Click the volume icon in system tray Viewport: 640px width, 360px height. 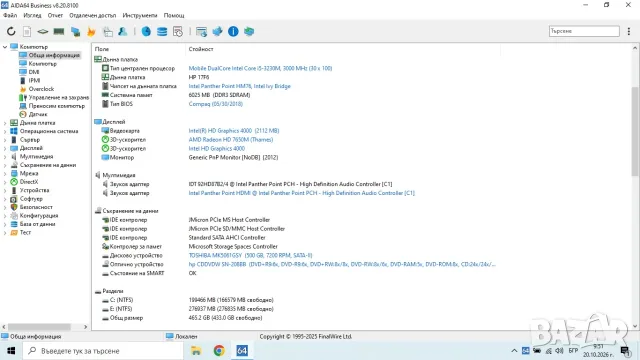click(559, 351)
